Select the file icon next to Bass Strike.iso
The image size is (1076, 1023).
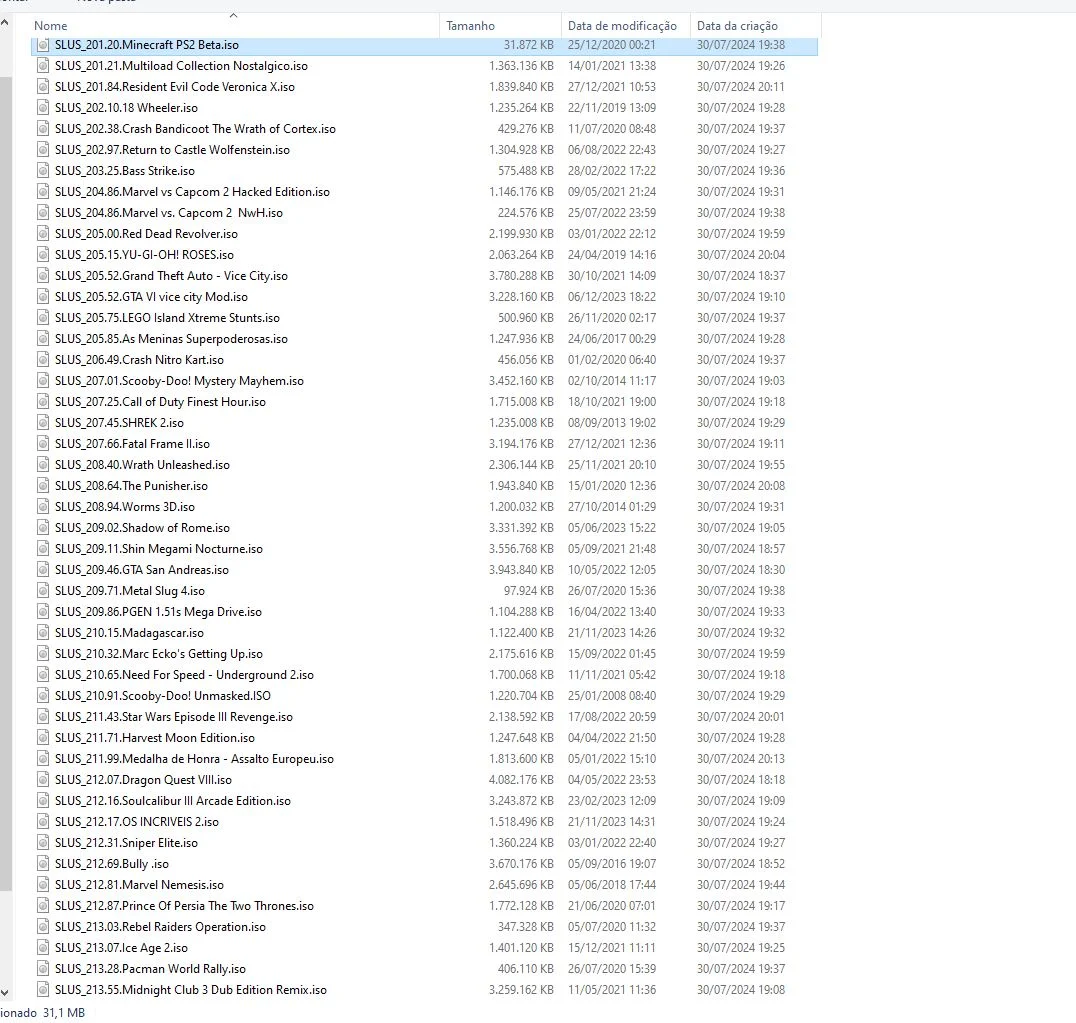pos(43,171)
